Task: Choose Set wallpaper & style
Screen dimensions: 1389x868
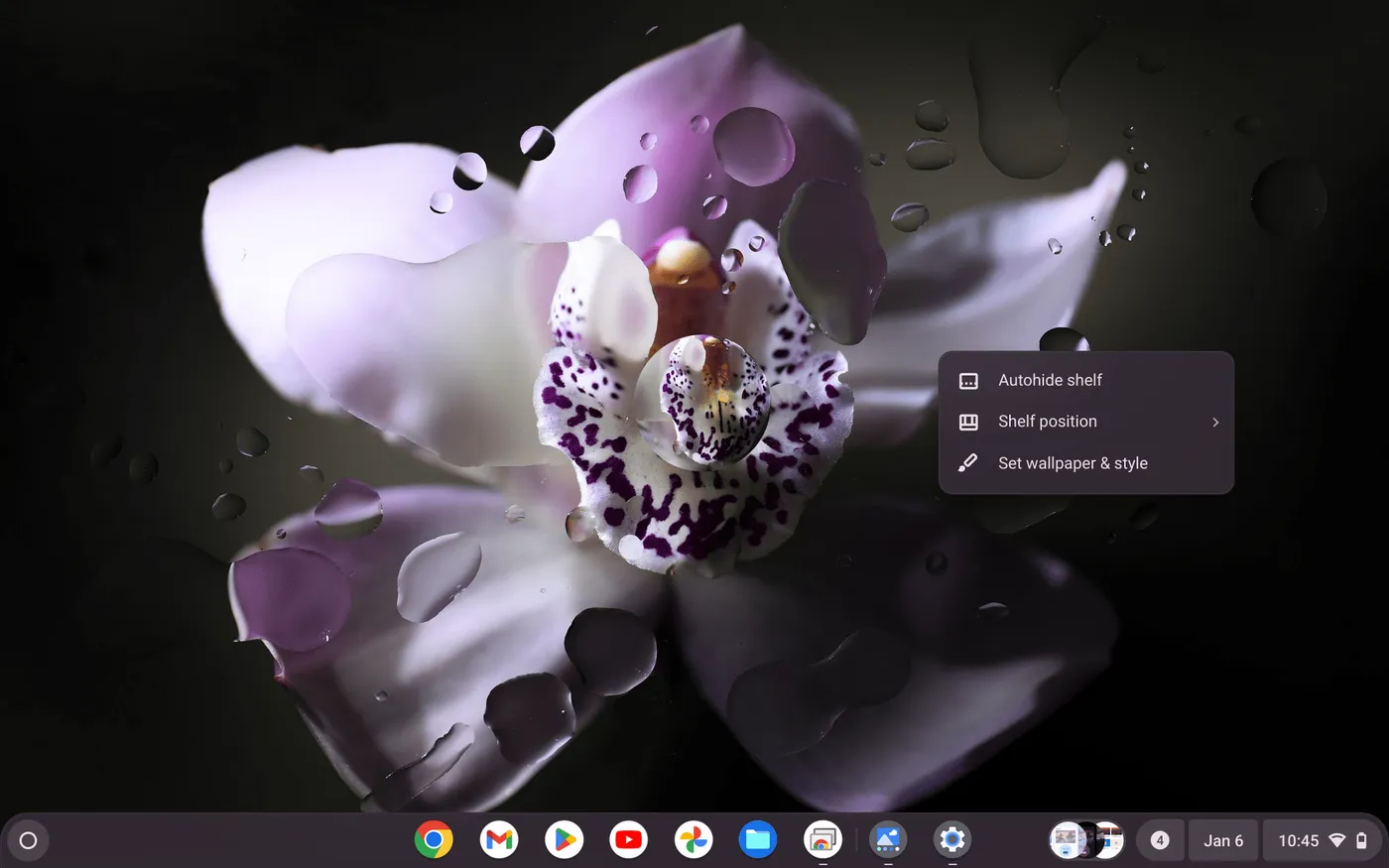Action: pos(1086,463)
